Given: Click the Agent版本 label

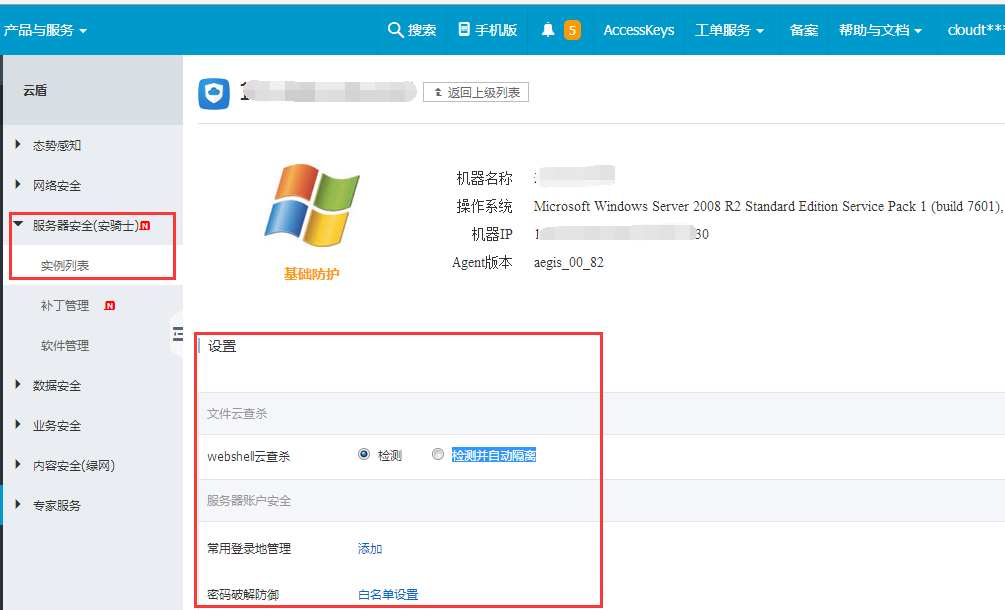Looking at the screenshot, I should pyautogui.click(x=482, y=262).
